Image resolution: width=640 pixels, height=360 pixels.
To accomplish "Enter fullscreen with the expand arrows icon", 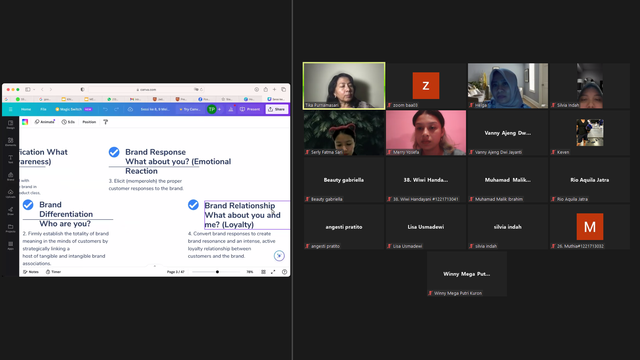I will coord(273,272).
